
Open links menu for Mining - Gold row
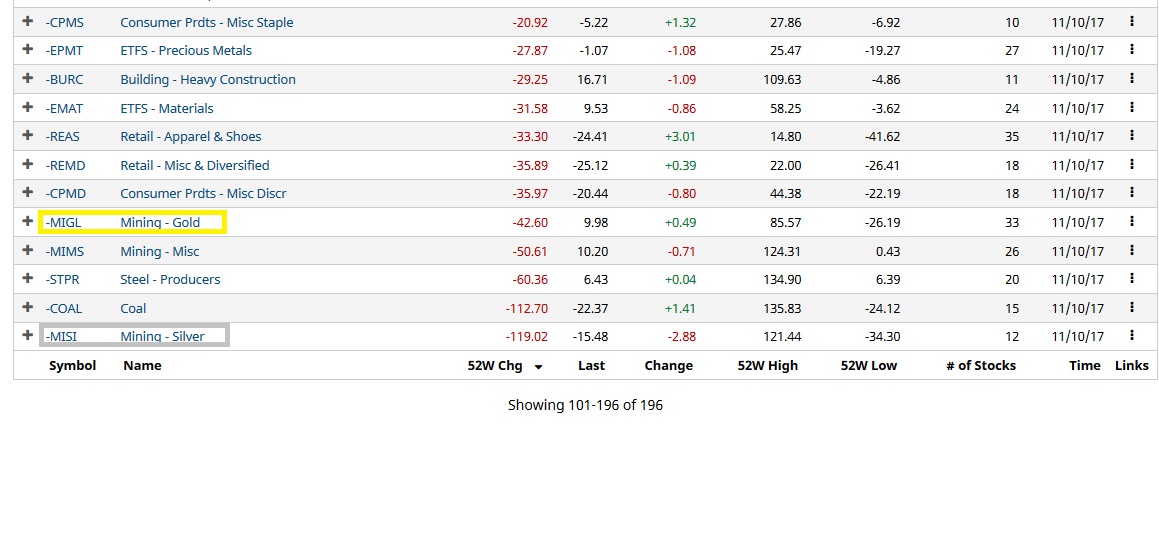coord(1132,221)
